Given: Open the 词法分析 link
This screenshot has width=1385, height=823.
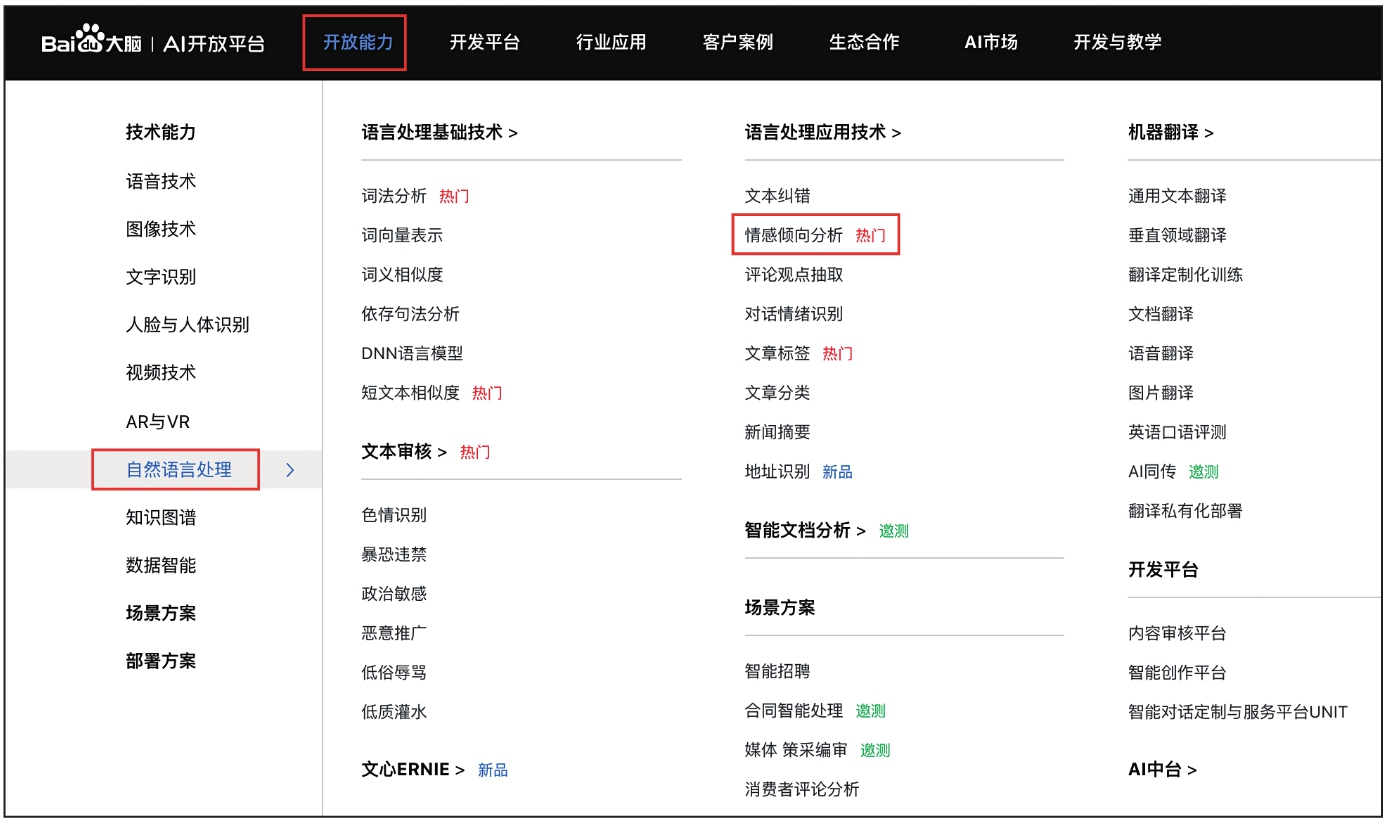Looking at the screenshot, I should pyautogui.click(x=394, y=196).
